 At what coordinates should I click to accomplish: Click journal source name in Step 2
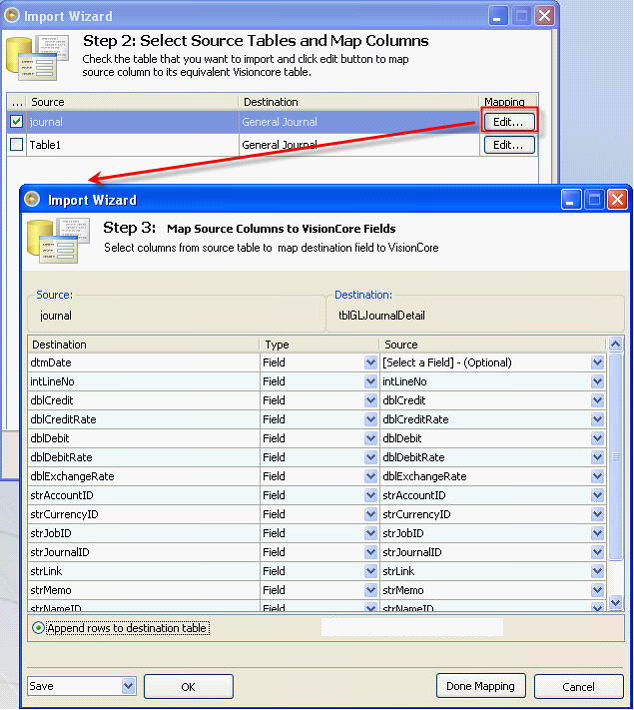pos(46,122)
